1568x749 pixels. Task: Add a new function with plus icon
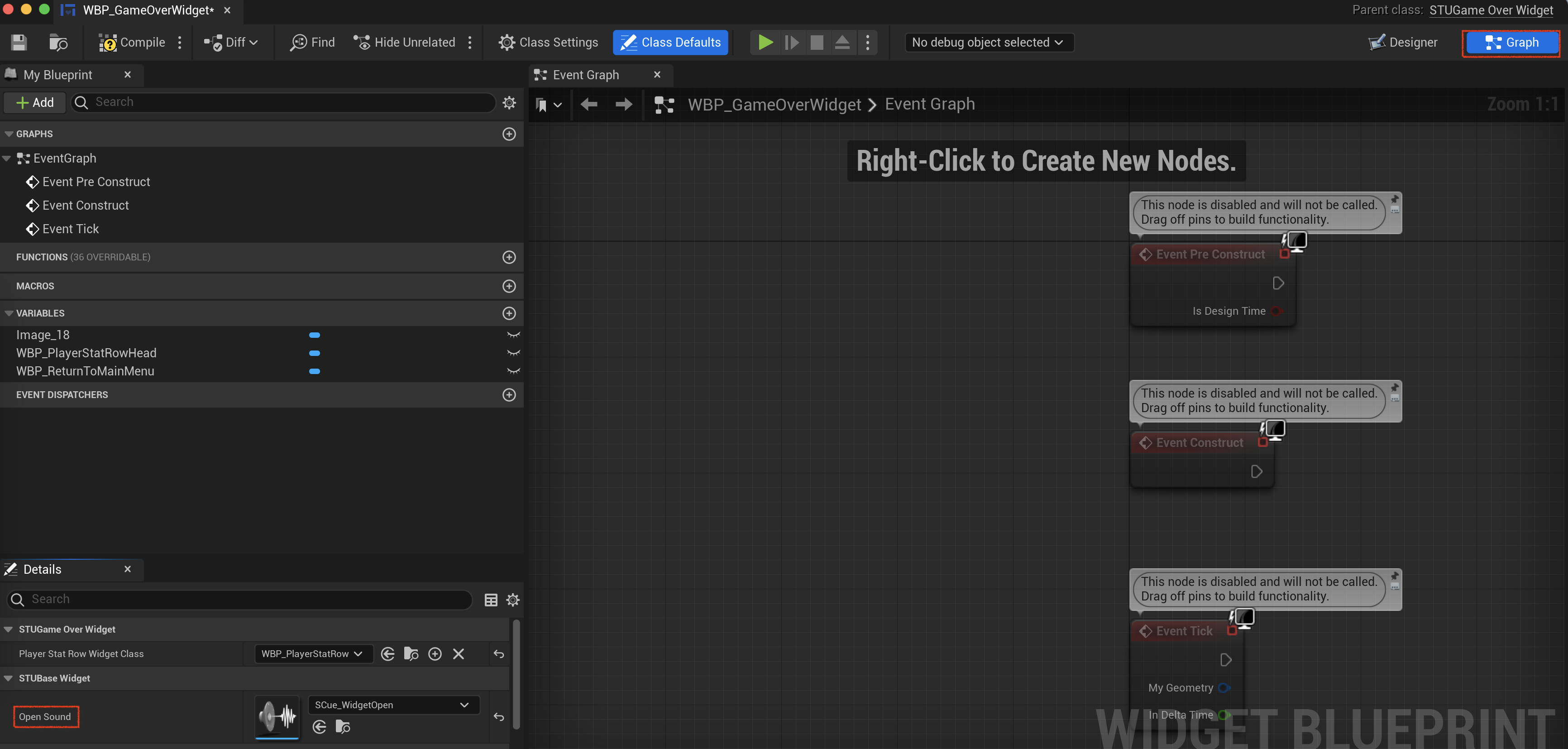[x=510, y=257]
